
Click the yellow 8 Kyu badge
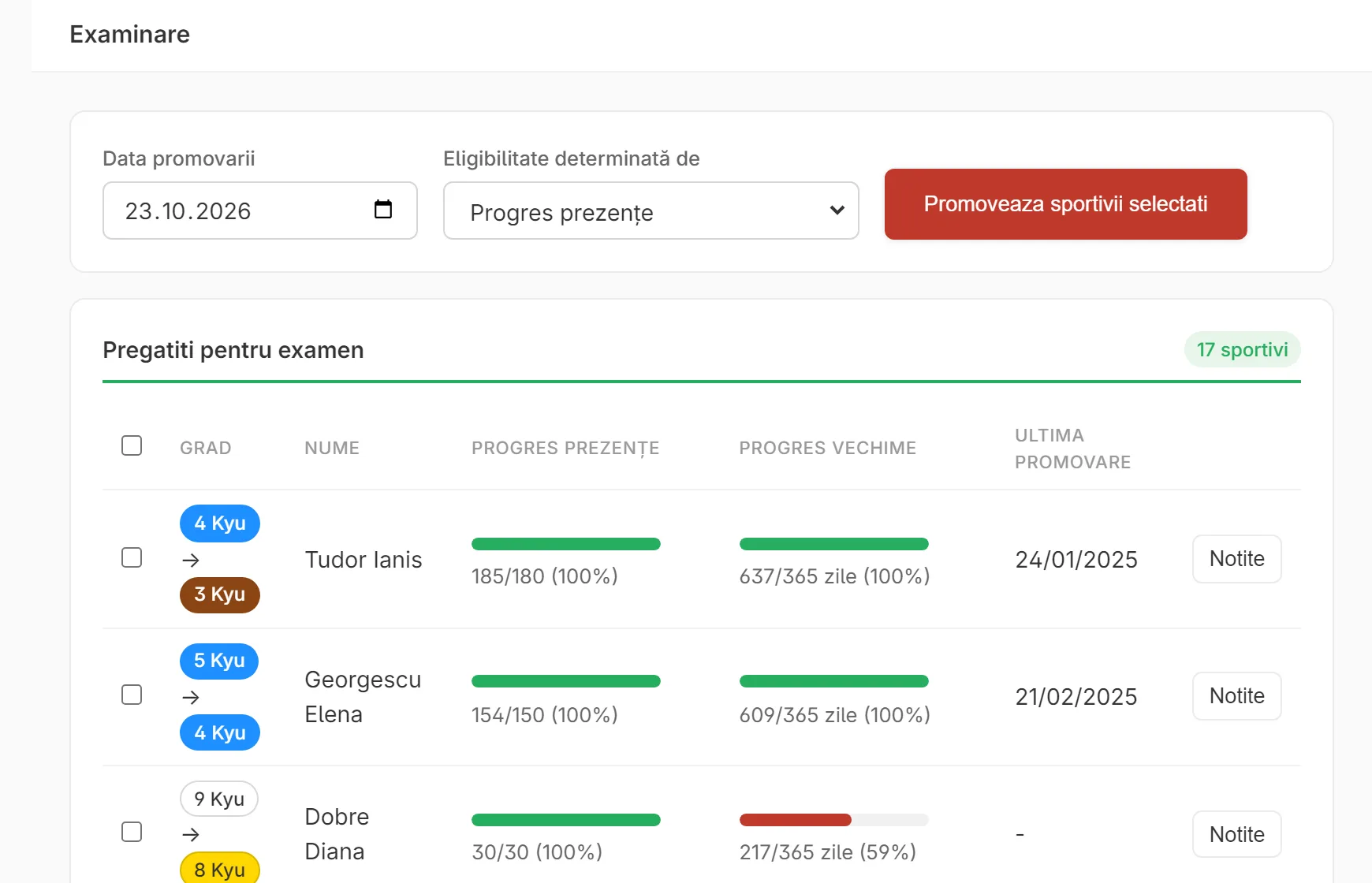[x=220, y=868]
